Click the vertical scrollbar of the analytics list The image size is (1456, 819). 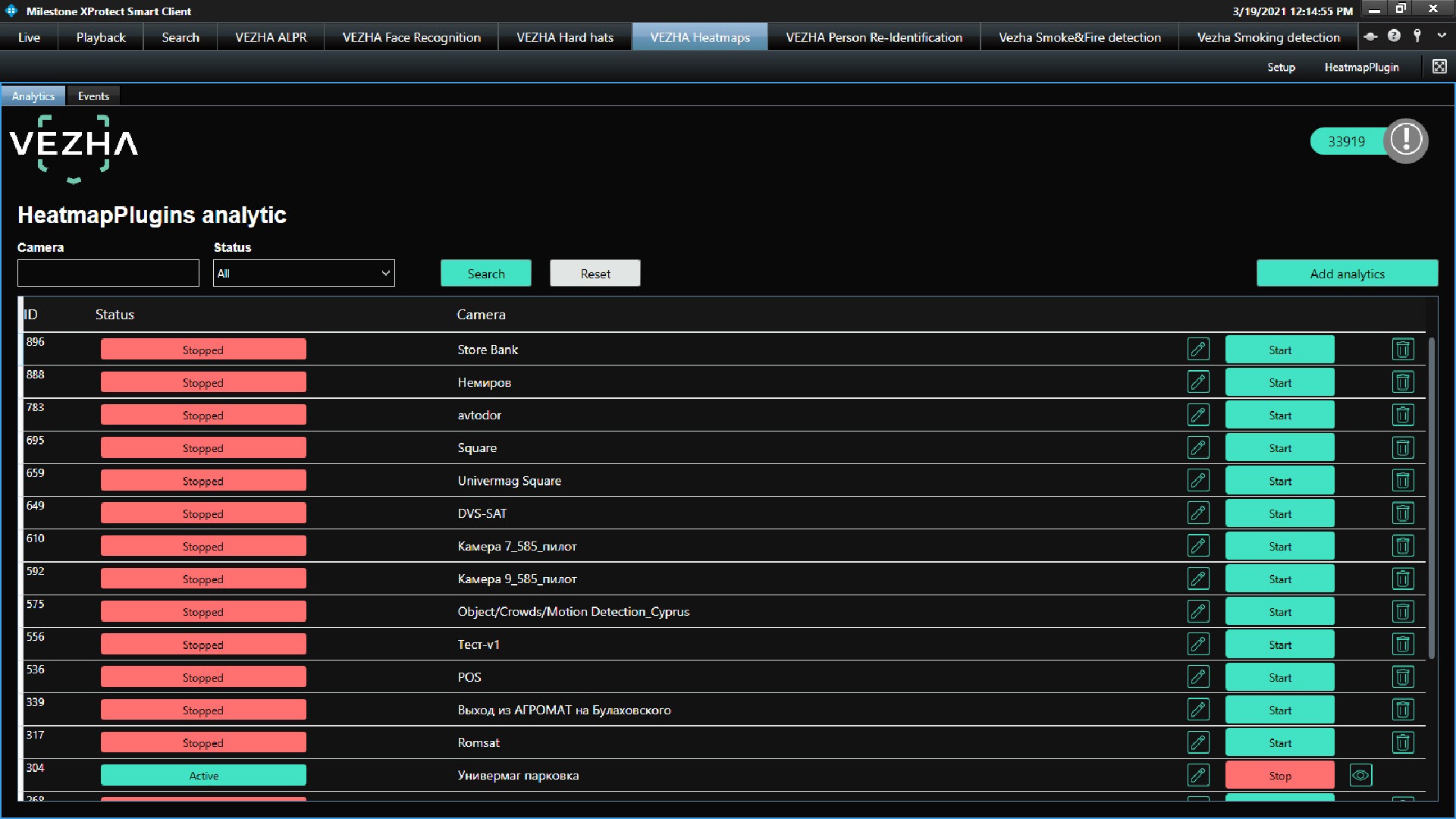coord(1432,498)
